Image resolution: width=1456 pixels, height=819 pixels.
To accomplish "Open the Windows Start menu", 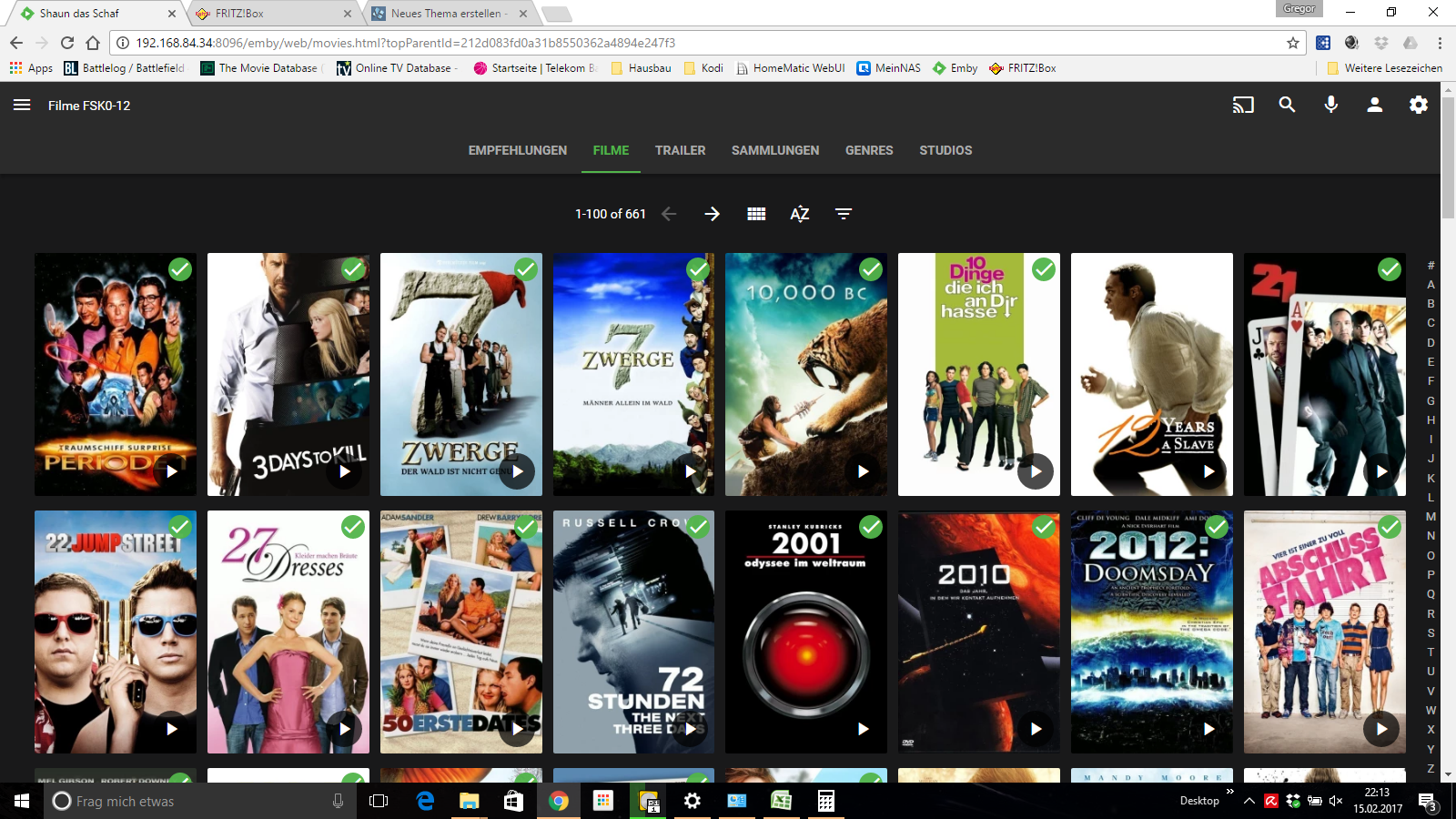I will (22, 801).
